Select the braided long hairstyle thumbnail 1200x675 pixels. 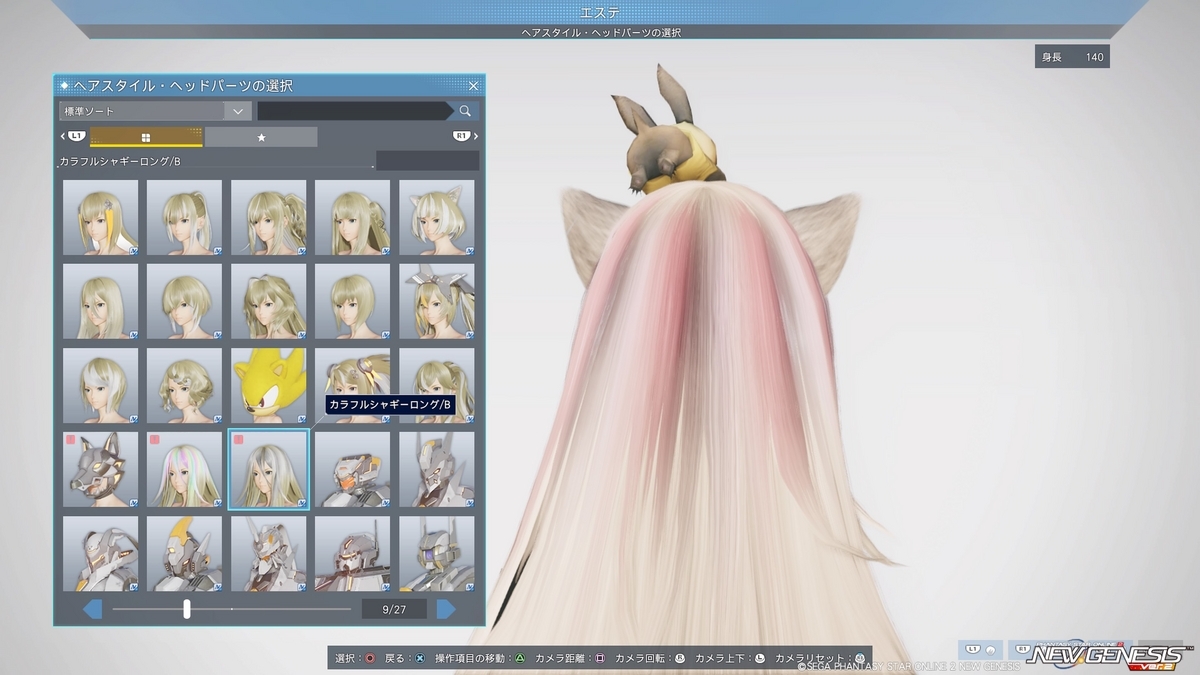coord(353,217)
